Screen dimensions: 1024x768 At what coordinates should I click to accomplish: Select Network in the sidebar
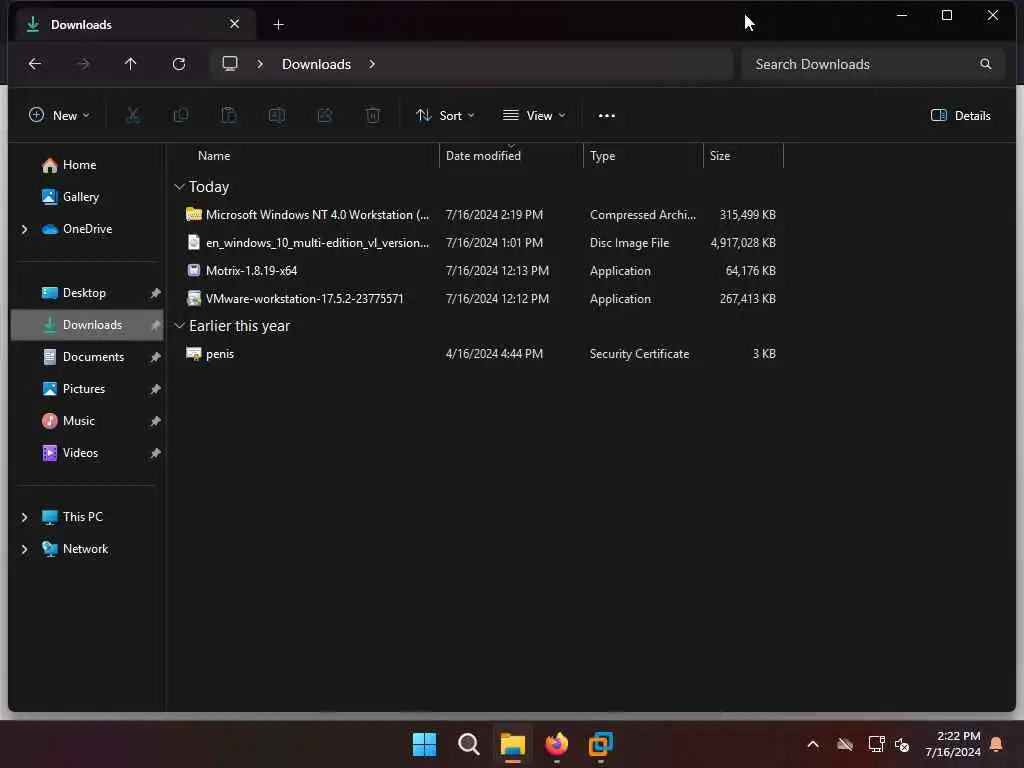tap(86, 549)
